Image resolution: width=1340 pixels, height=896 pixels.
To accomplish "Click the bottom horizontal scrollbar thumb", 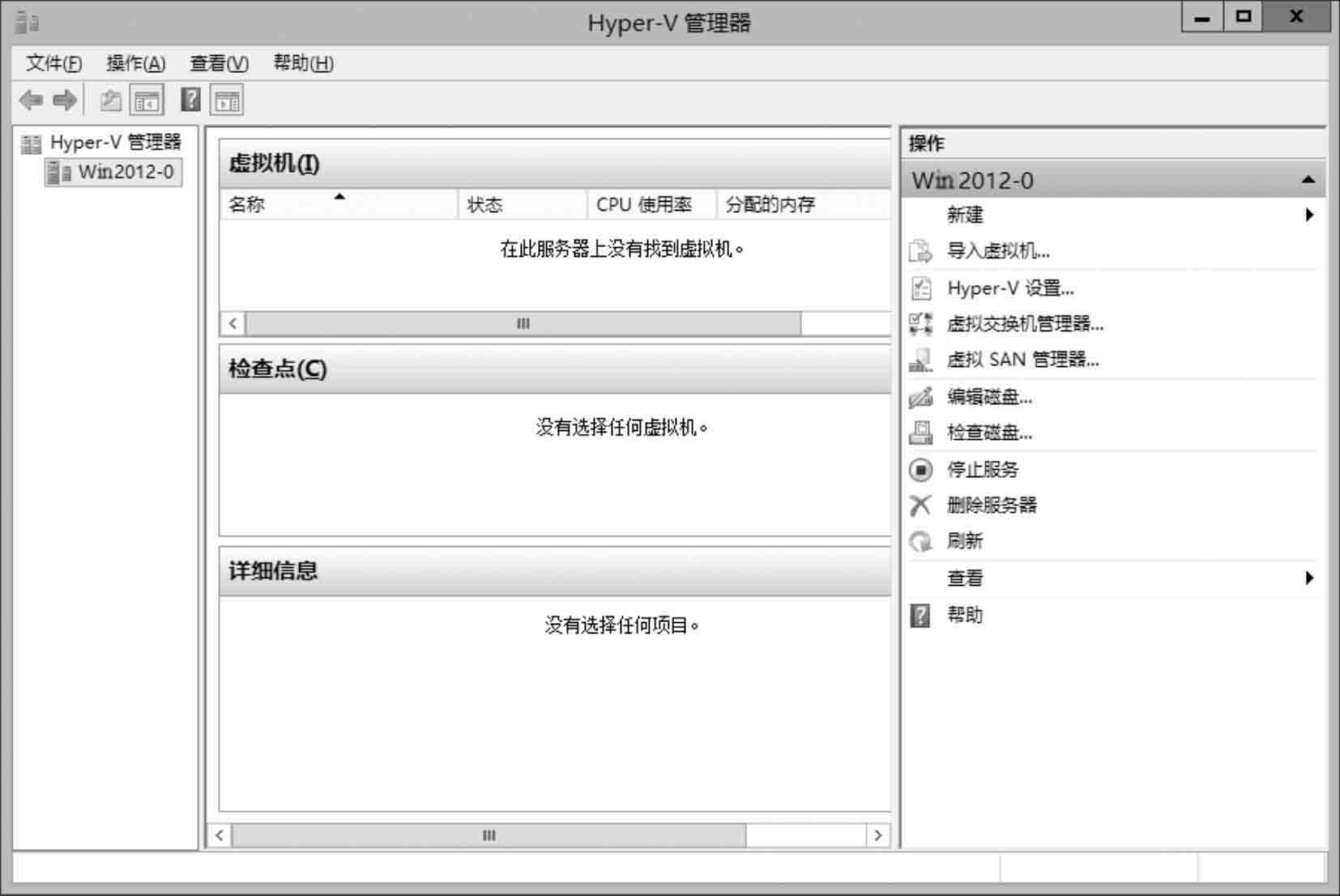I will point(489,835).
